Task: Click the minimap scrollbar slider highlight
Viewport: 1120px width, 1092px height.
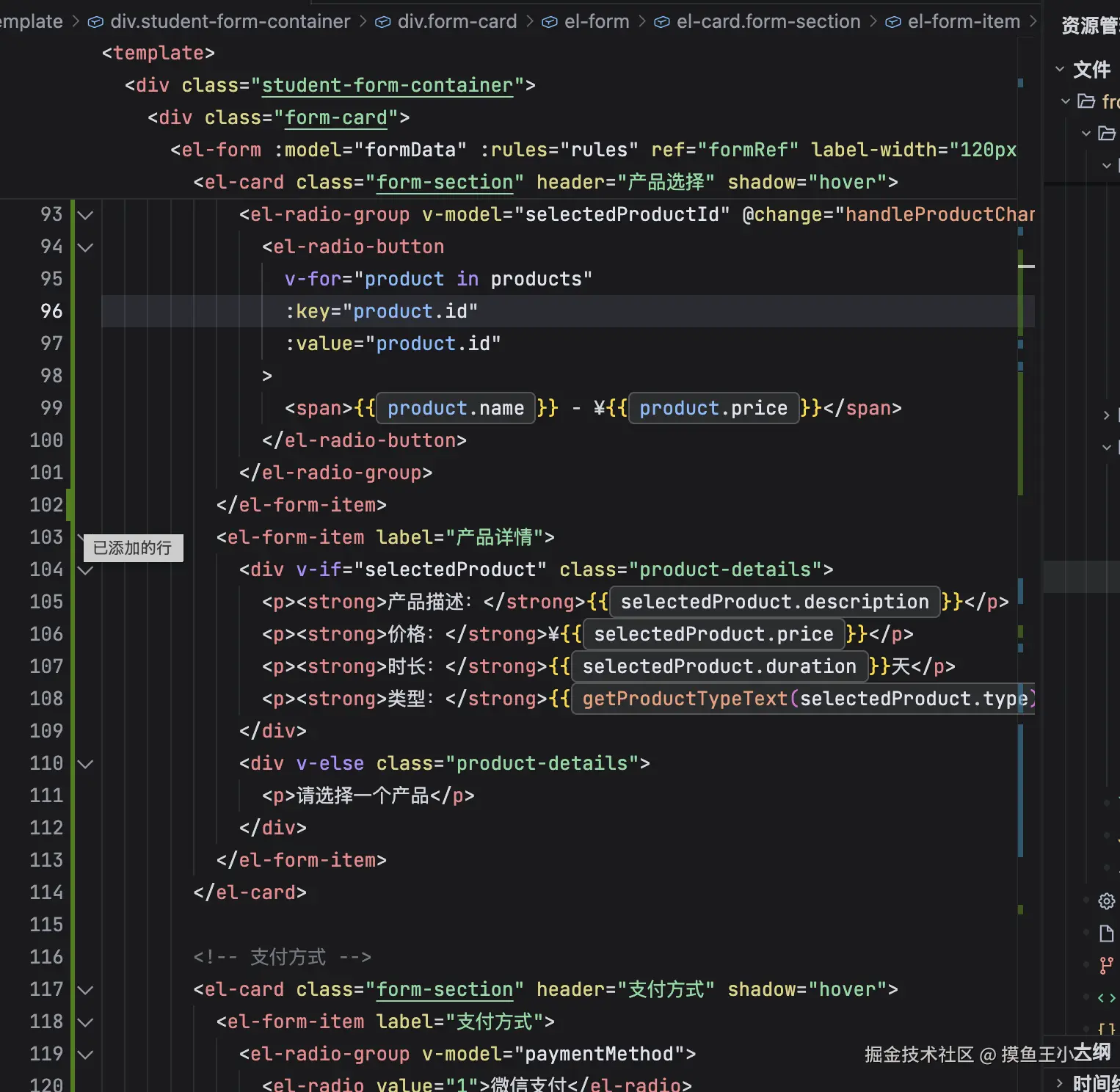Action: pyautogui.click(x=1026, y=266)
